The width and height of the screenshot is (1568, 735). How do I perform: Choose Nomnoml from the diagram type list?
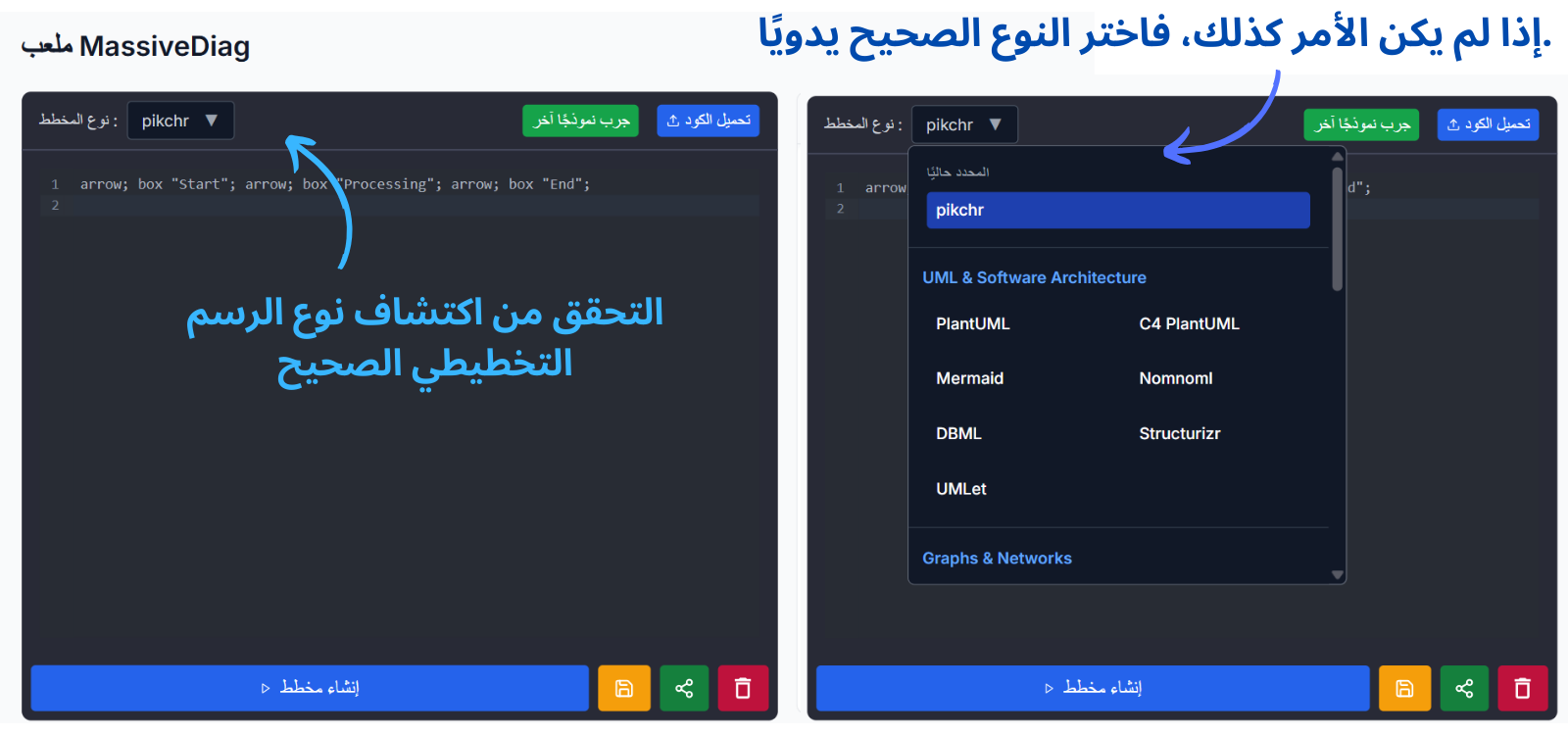[1175, 378]
